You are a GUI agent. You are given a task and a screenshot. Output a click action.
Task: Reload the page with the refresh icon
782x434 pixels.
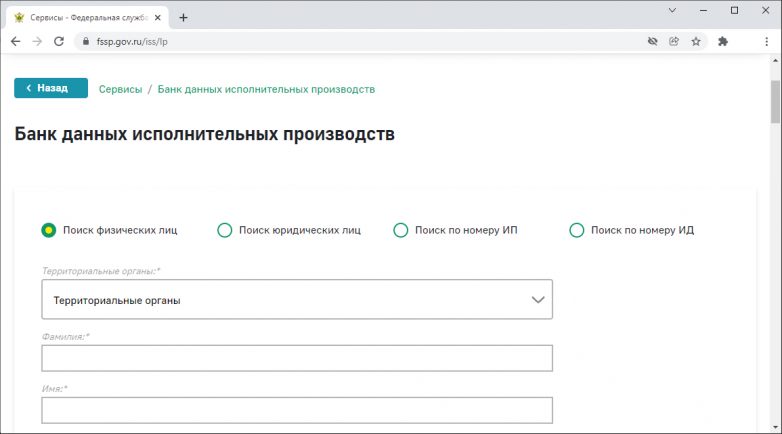click(59, 41)
